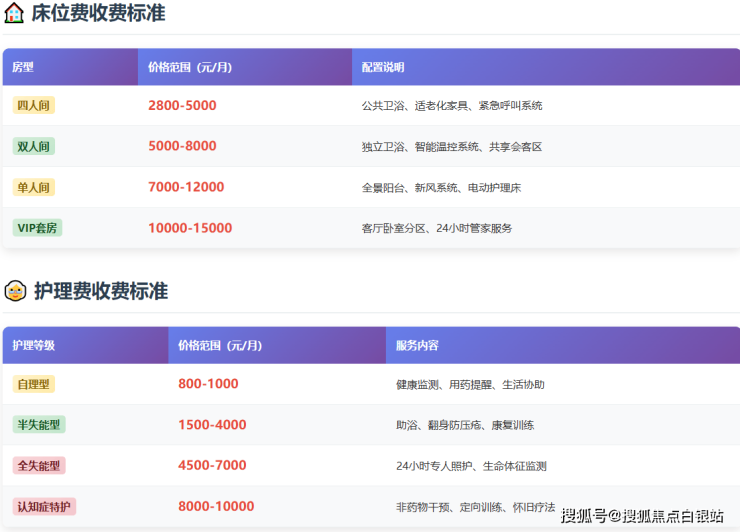Select the 四人间 room type badge
The width and height of the screenshot is (740, 532).
pyautogui.click(x=34, y=105)
